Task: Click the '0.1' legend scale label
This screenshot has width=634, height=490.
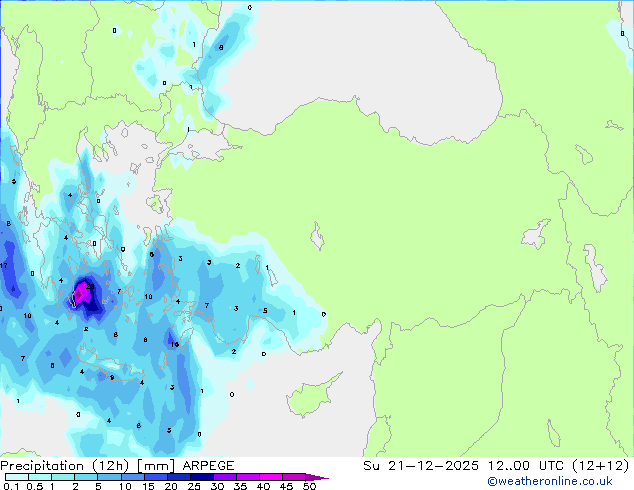Action: (11, 486)
